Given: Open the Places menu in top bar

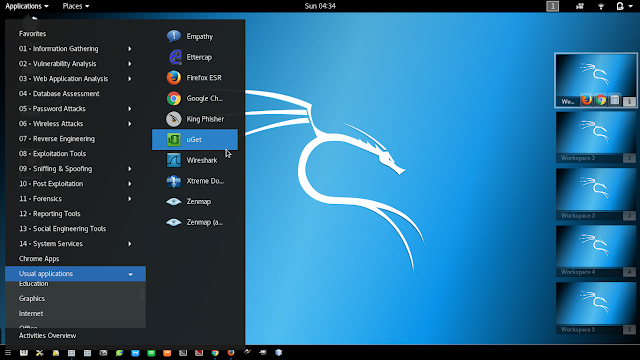Looking at the screenshot, I should 76,6.
